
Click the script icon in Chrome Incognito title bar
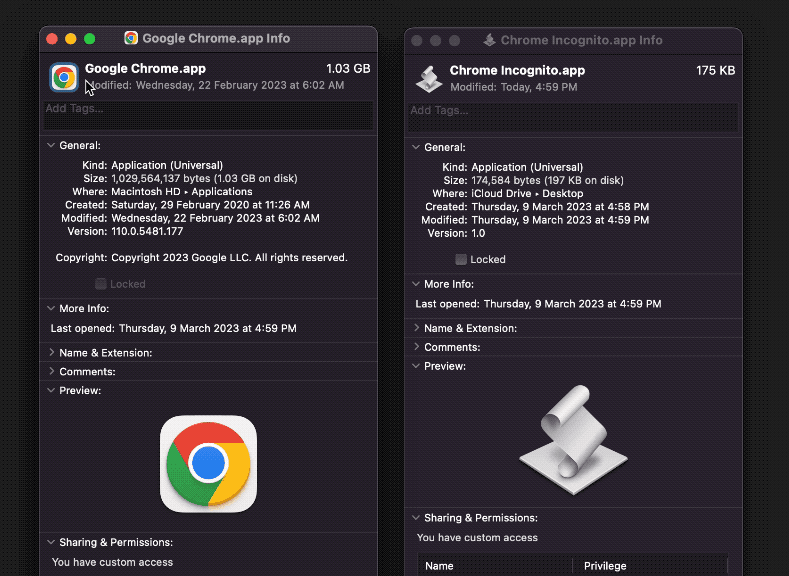pos(489,40)
